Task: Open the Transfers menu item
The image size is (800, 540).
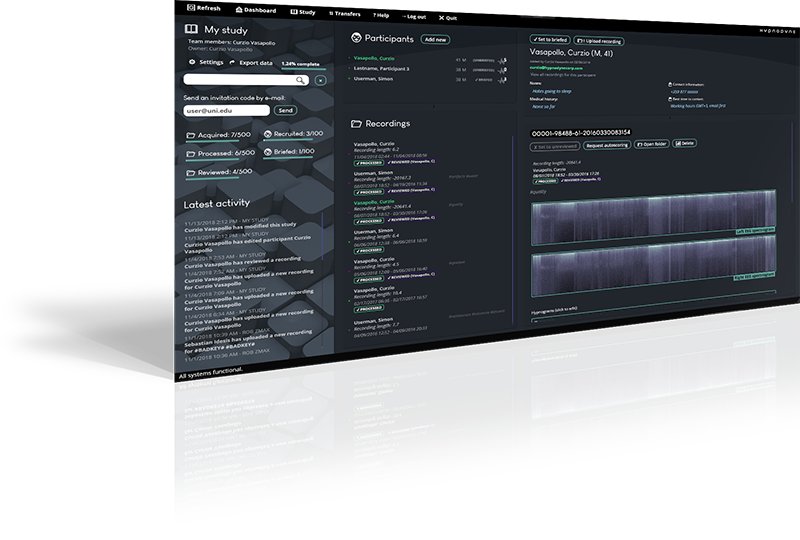Action: (345, 14)
